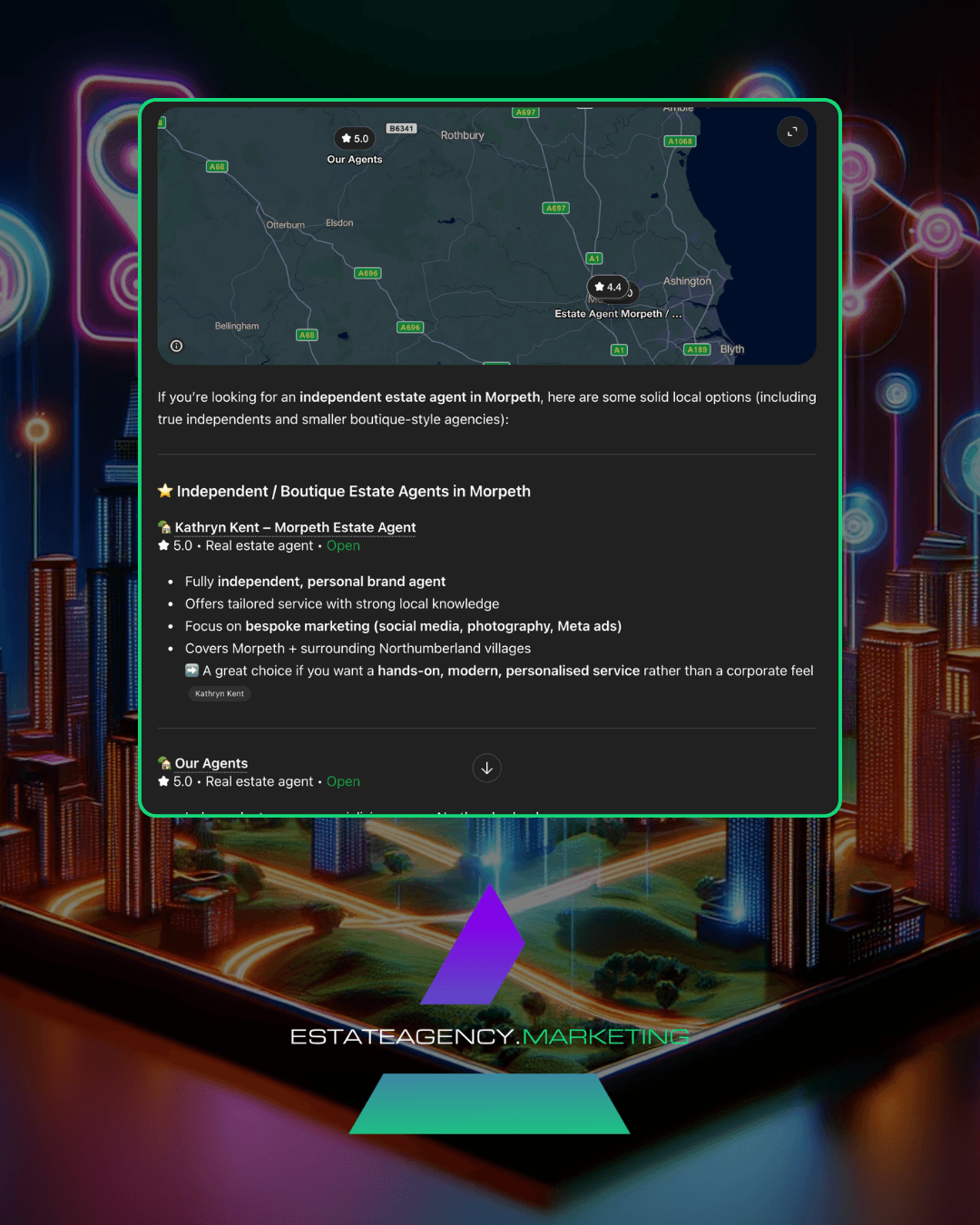This screenshot has height=1225, width=980.
Task: Click Blyth on the map
Action: click(732, 349)
